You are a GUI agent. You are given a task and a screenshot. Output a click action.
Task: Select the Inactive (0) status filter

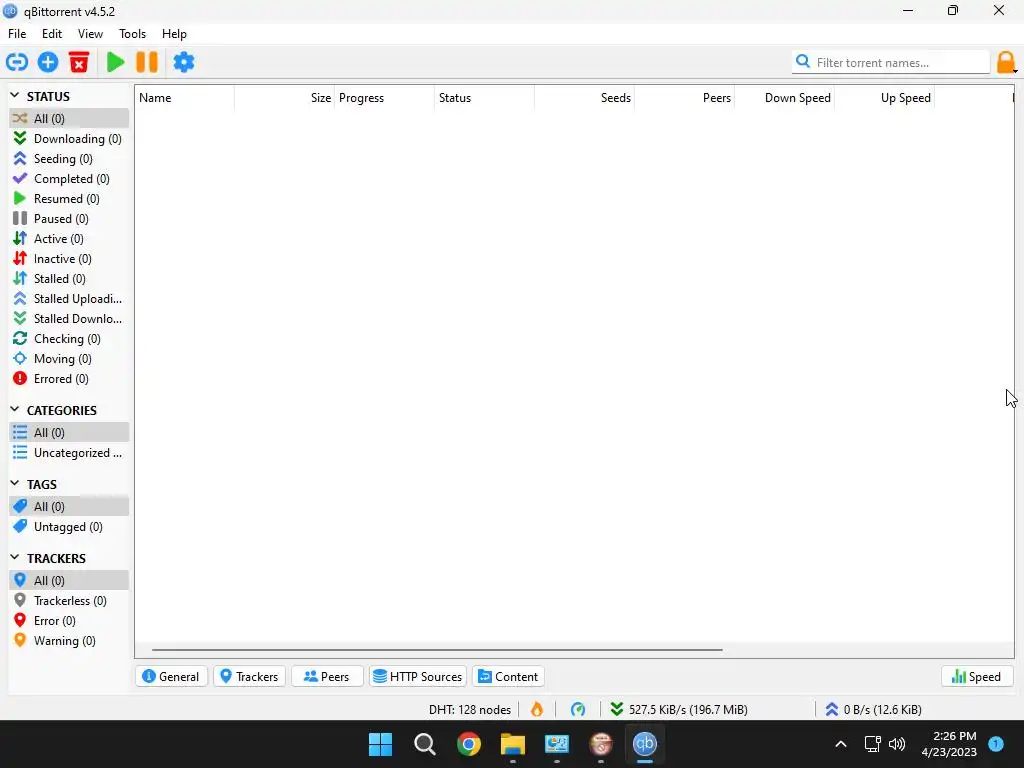pos(69,259)
